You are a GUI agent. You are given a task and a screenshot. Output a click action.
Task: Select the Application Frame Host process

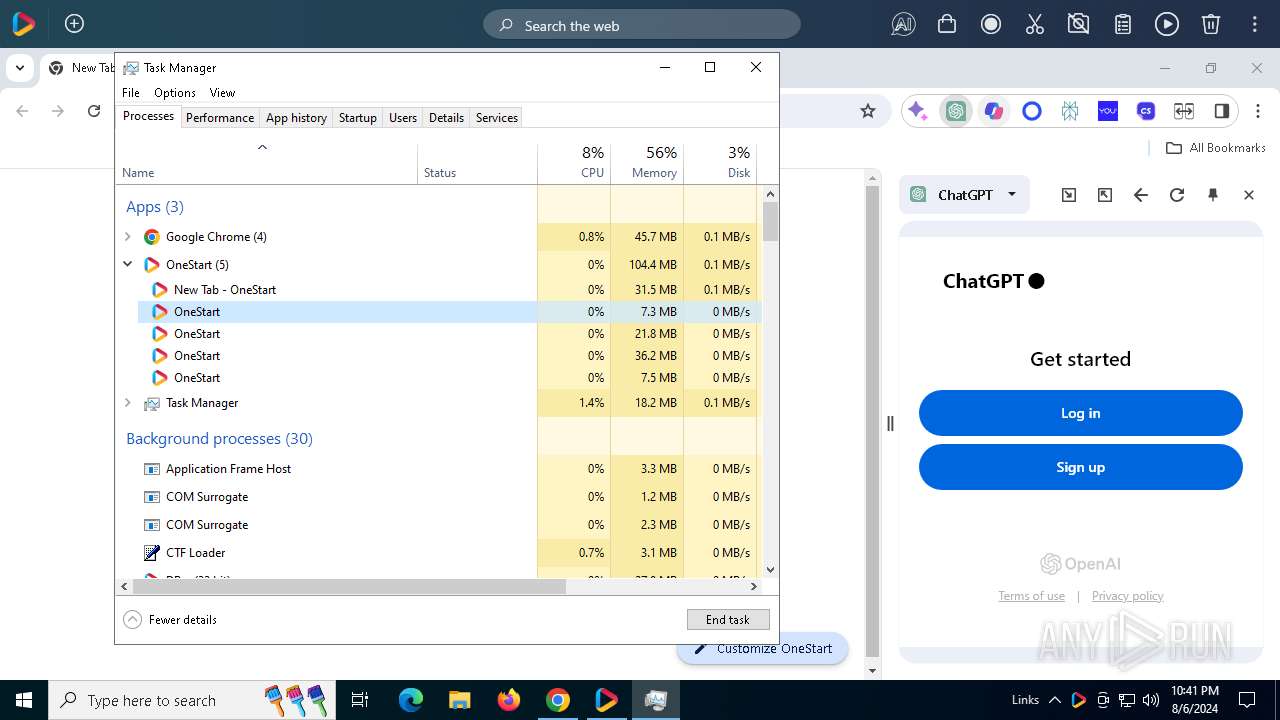click(438, 468)
